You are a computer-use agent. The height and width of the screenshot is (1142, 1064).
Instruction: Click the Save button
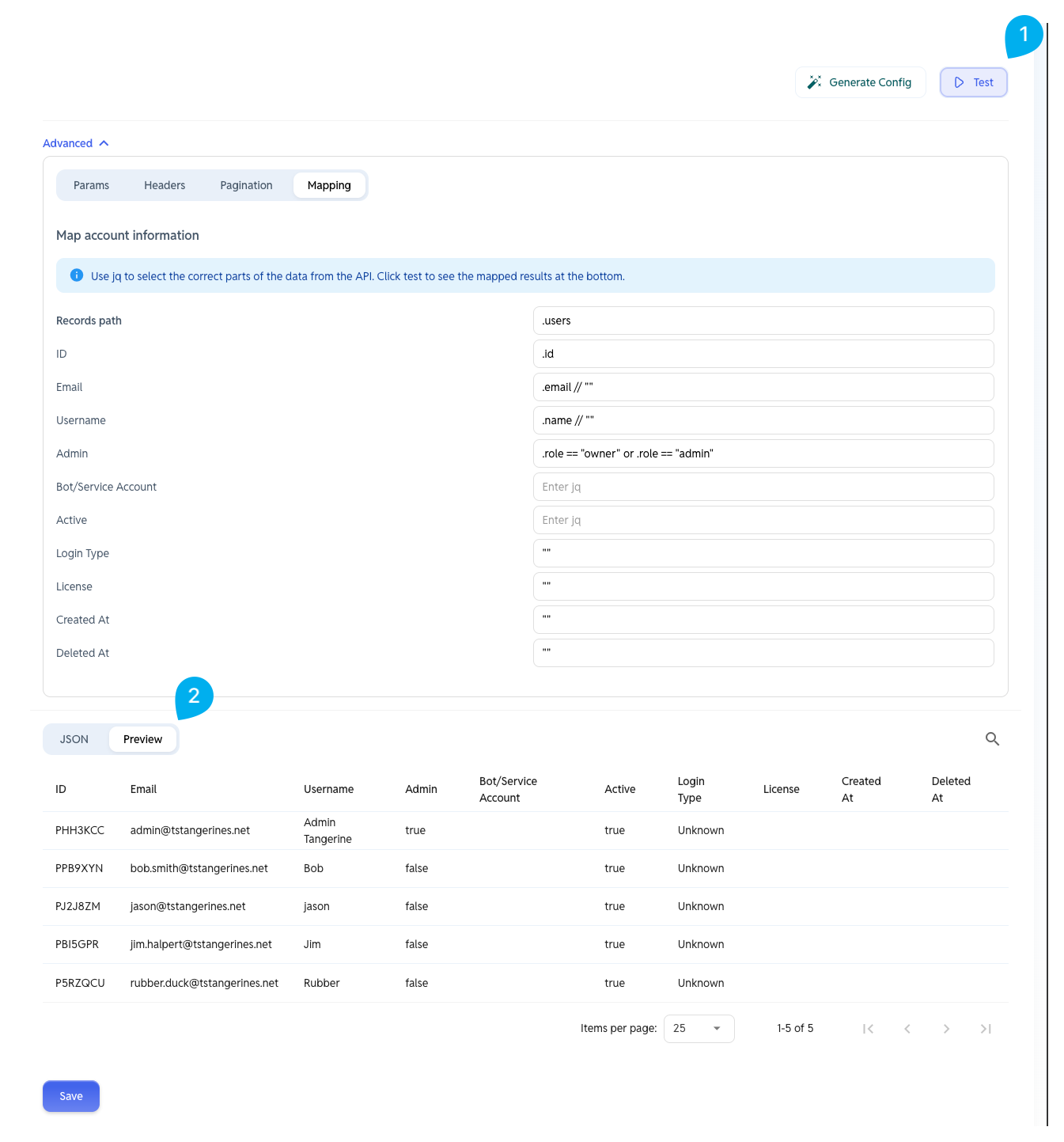[x=71, y=1096]
